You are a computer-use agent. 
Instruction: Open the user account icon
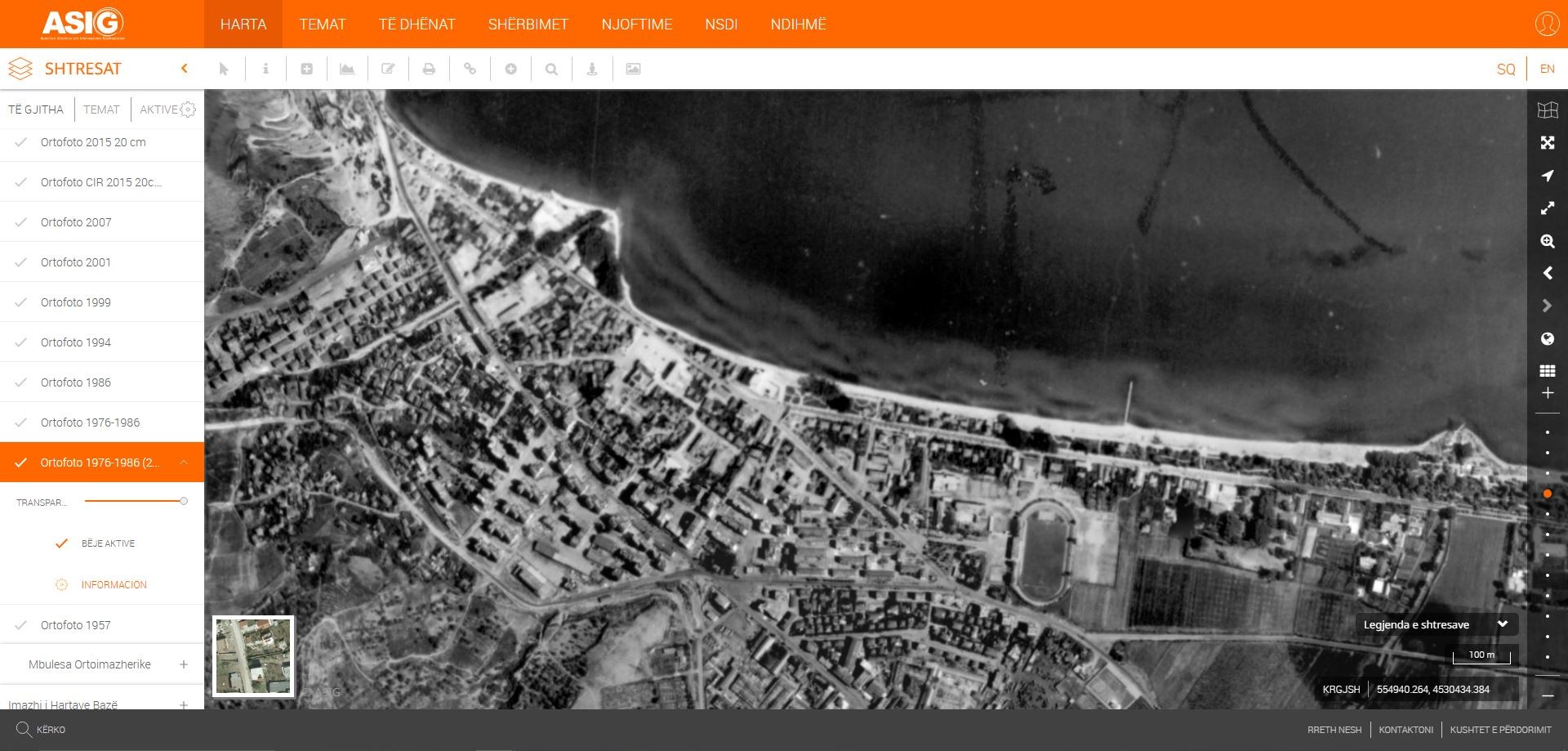[x=1547, y=24]
